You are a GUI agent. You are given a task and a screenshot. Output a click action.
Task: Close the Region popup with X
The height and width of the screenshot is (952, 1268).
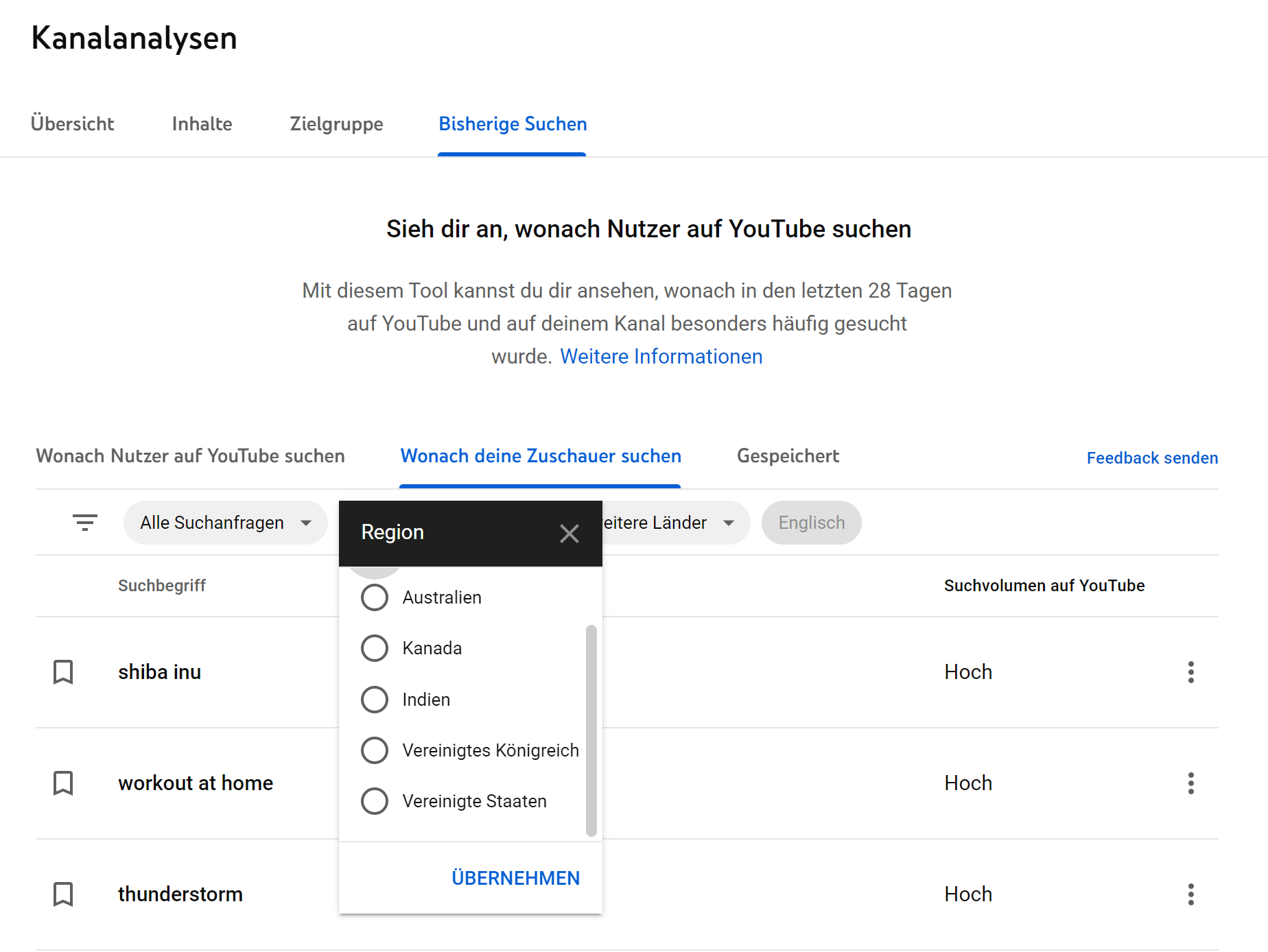point(569,533)
